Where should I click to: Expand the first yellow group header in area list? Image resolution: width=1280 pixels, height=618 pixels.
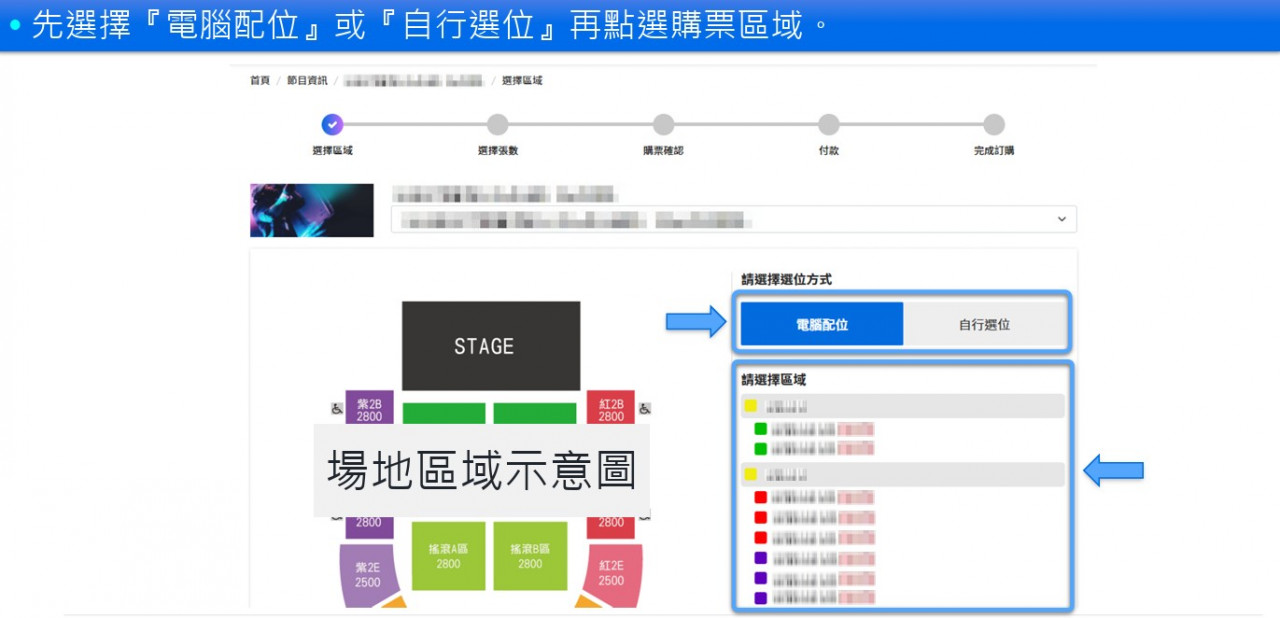[x=900, y=406]
